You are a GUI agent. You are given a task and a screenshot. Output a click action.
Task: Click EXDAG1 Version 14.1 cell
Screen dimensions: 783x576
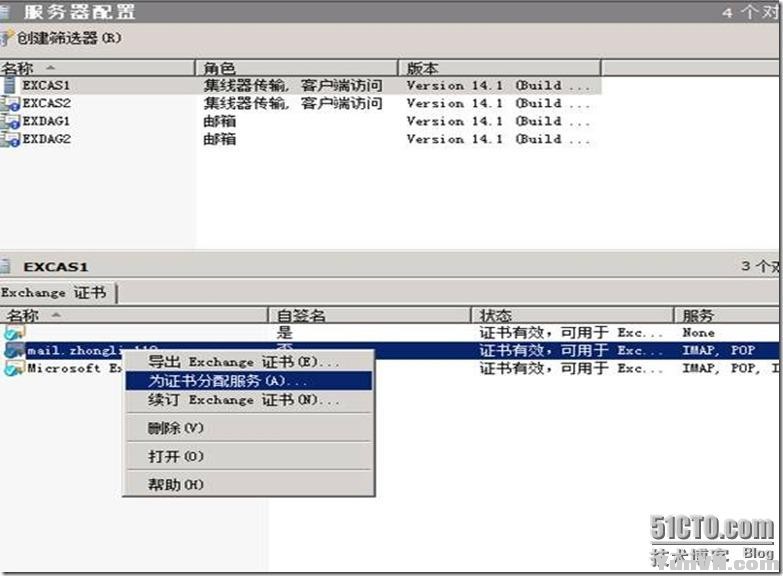tap(498, 121)
